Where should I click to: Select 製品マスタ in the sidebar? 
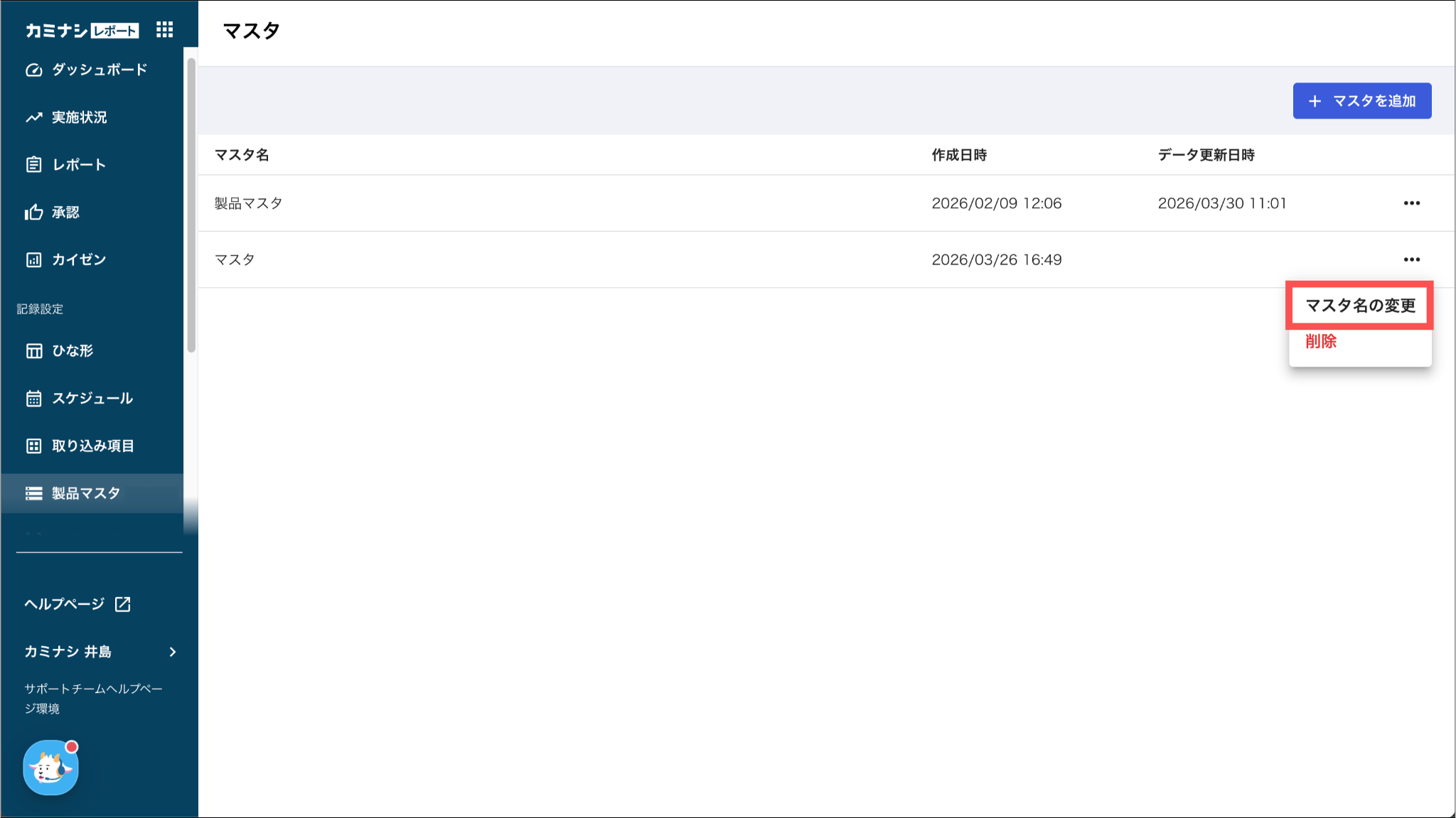tap(85, 493)
